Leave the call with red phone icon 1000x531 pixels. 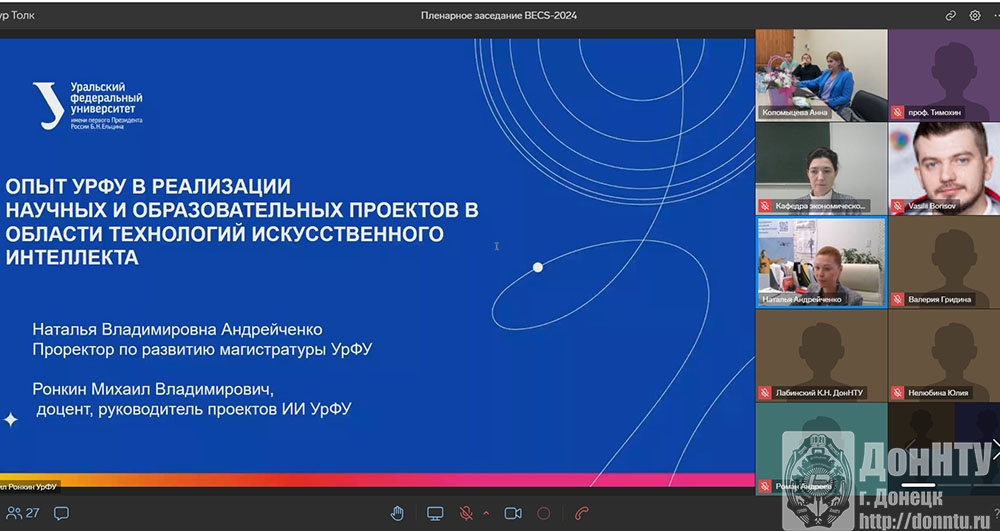tap(582, 513)
